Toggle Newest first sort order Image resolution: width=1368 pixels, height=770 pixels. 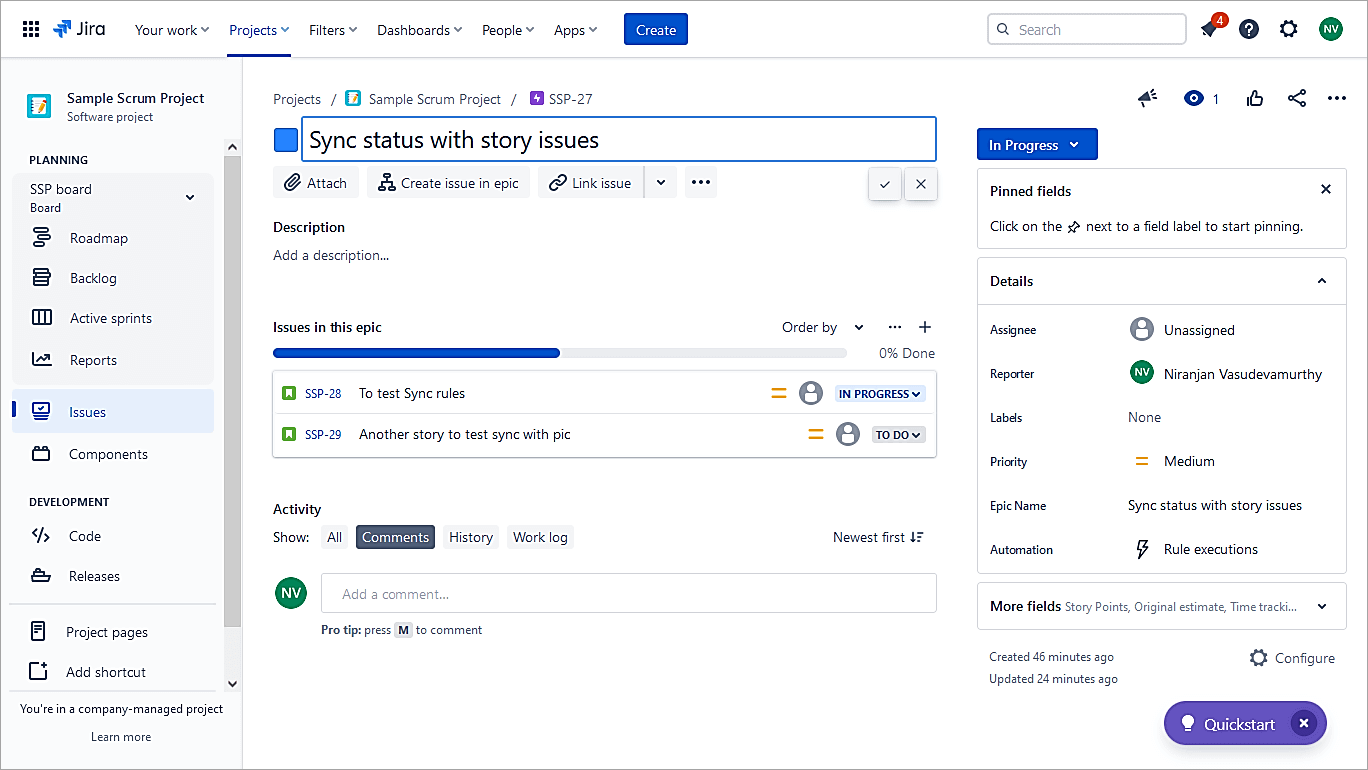coord(878,537)
